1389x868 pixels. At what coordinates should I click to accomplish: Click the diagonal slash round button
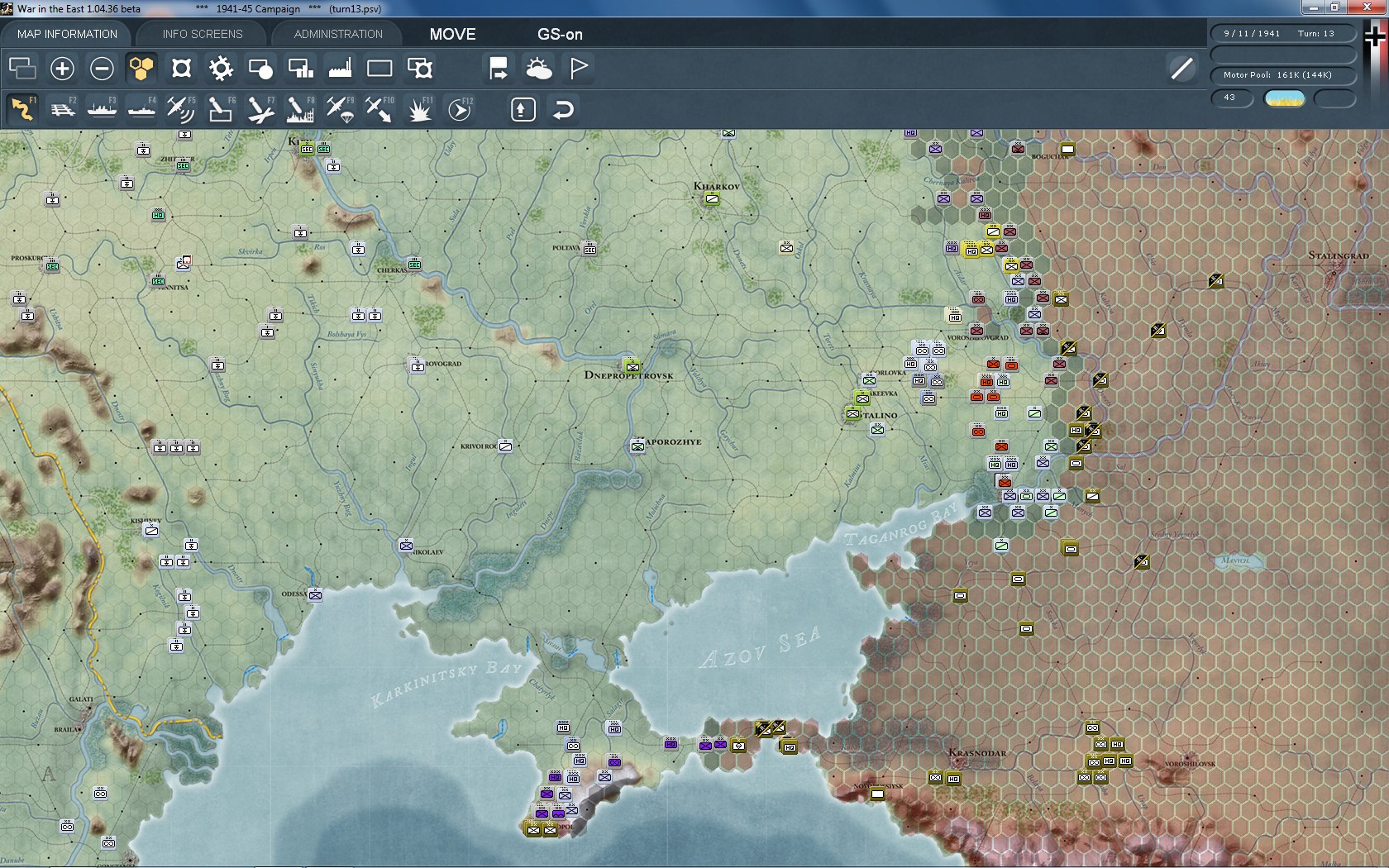[x=1181, y=68]
